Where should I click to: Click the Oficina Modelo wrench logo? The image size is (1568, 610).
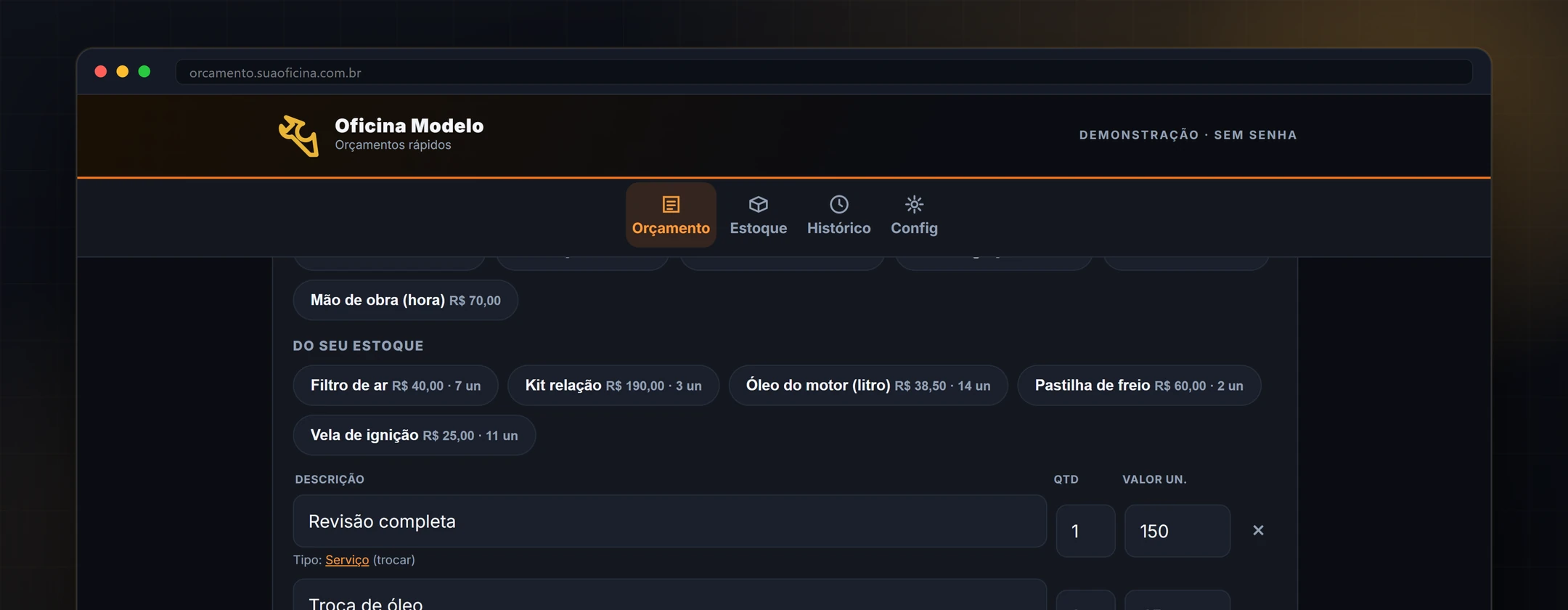[x=298, y=136]
